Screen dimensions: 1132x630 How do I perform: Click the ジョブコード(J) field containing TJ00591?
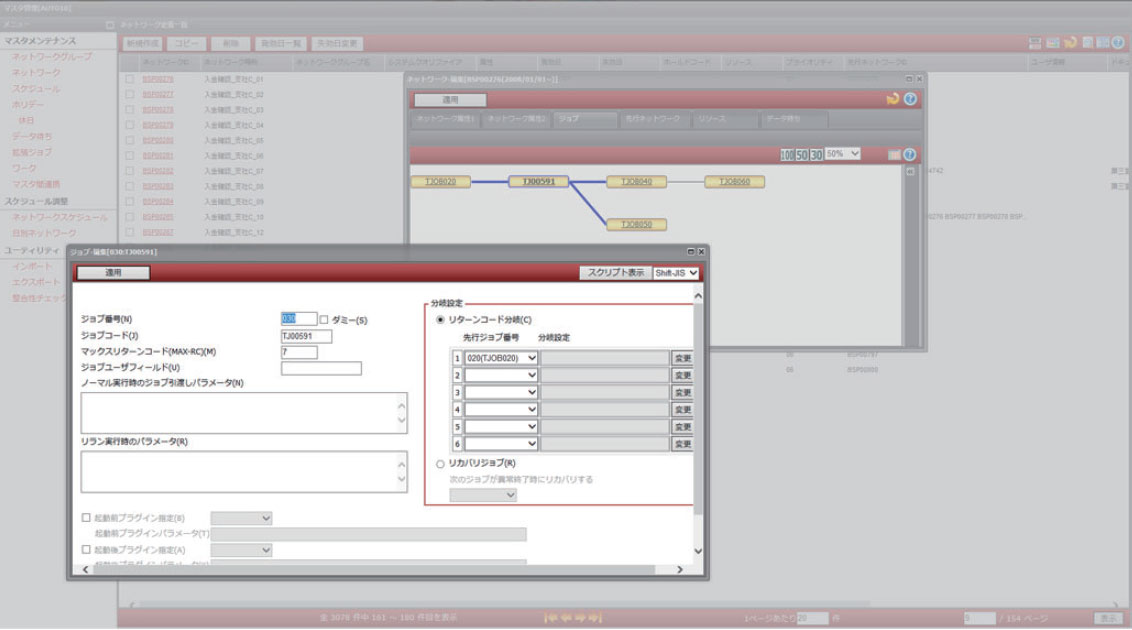pos(306,336)
